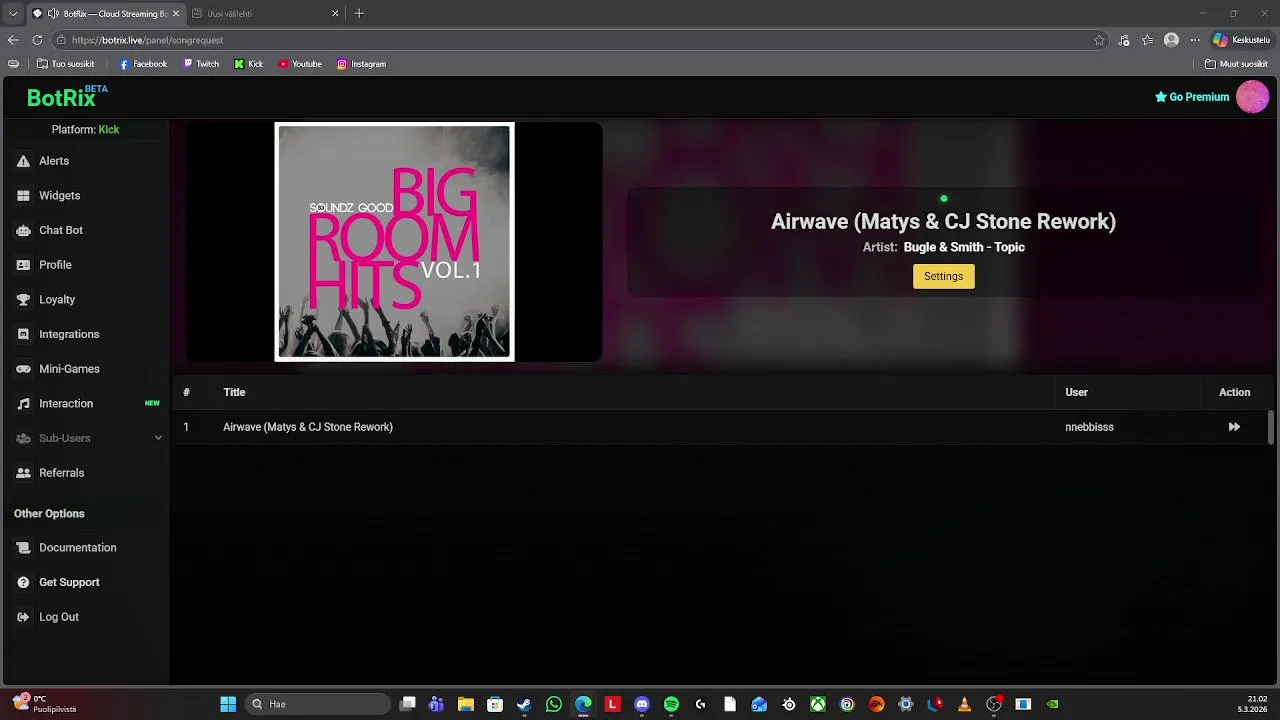Viewport: 1280px width, 720px height.
Task: Open File Explorer from the taskbar
Action: click(465, 704)
